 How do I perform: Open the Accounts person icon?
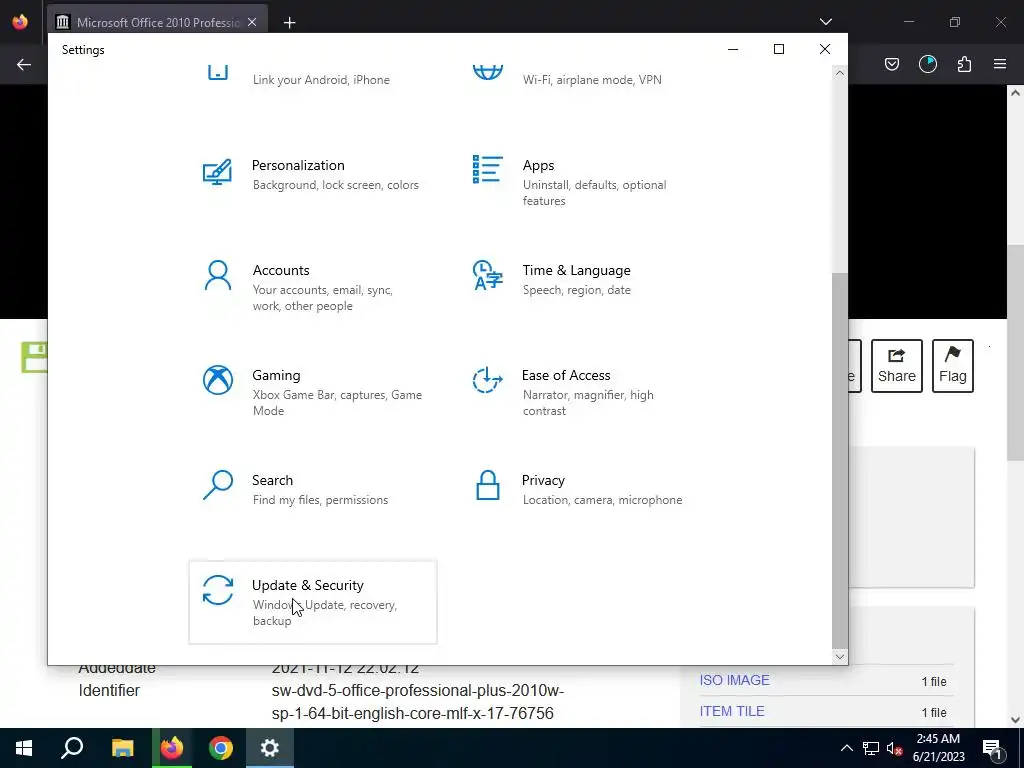coord(217,276)
